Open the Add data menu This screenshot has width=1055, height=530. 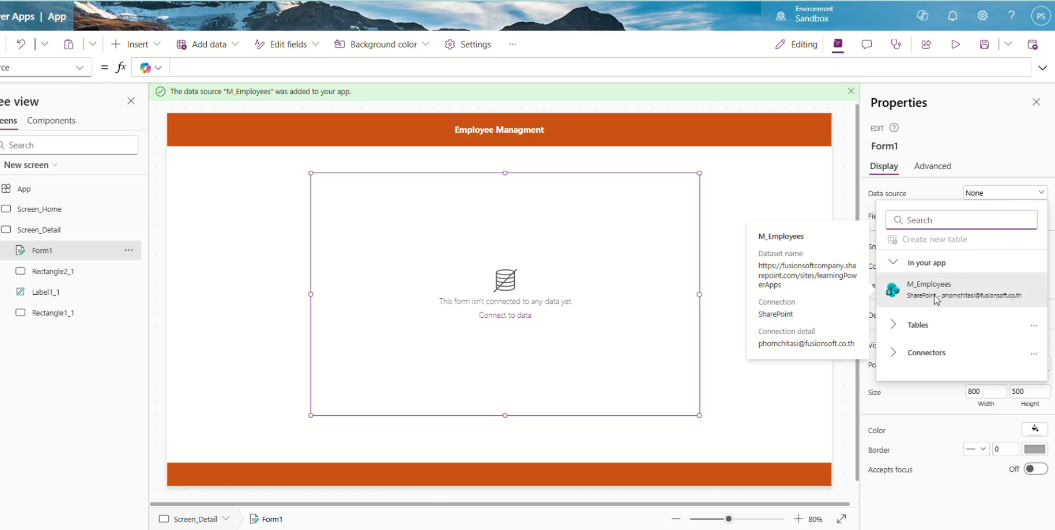[207, 44]
